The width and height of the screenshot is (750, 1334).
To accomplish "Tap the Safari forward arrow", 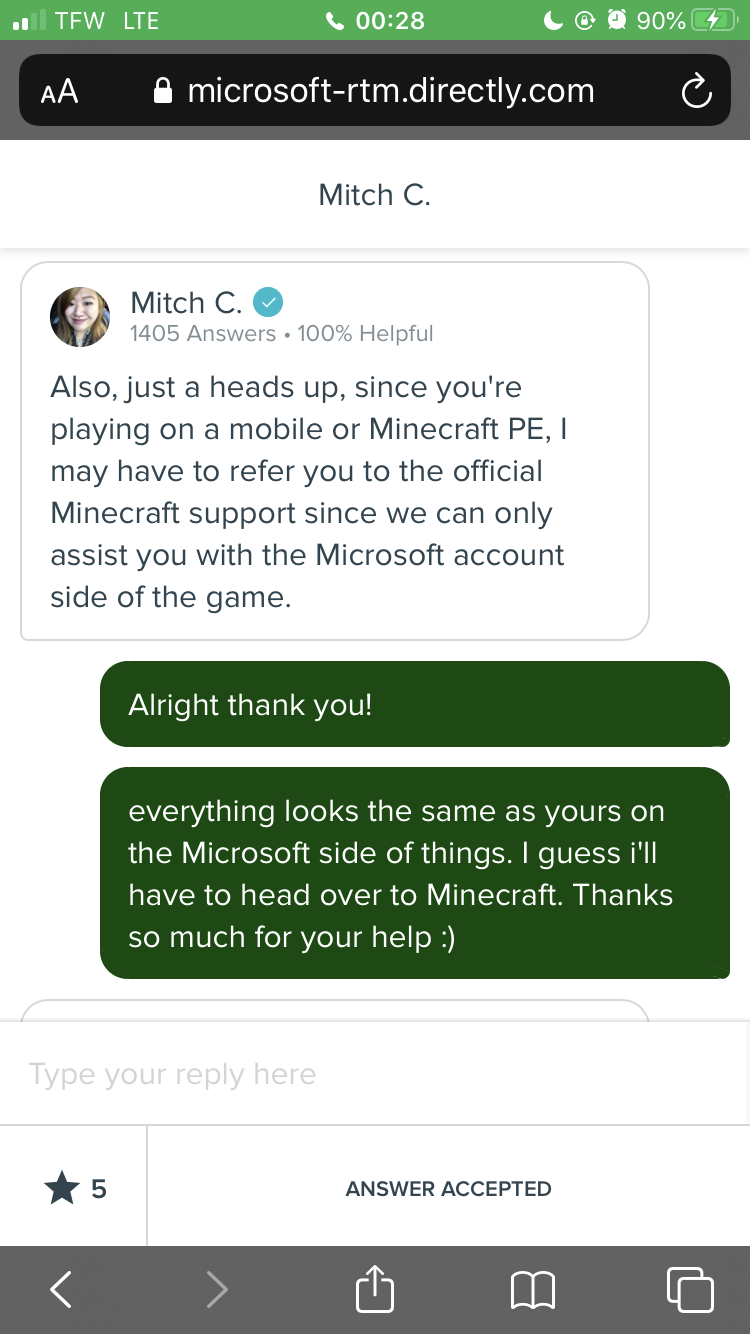I will 216,1289.
